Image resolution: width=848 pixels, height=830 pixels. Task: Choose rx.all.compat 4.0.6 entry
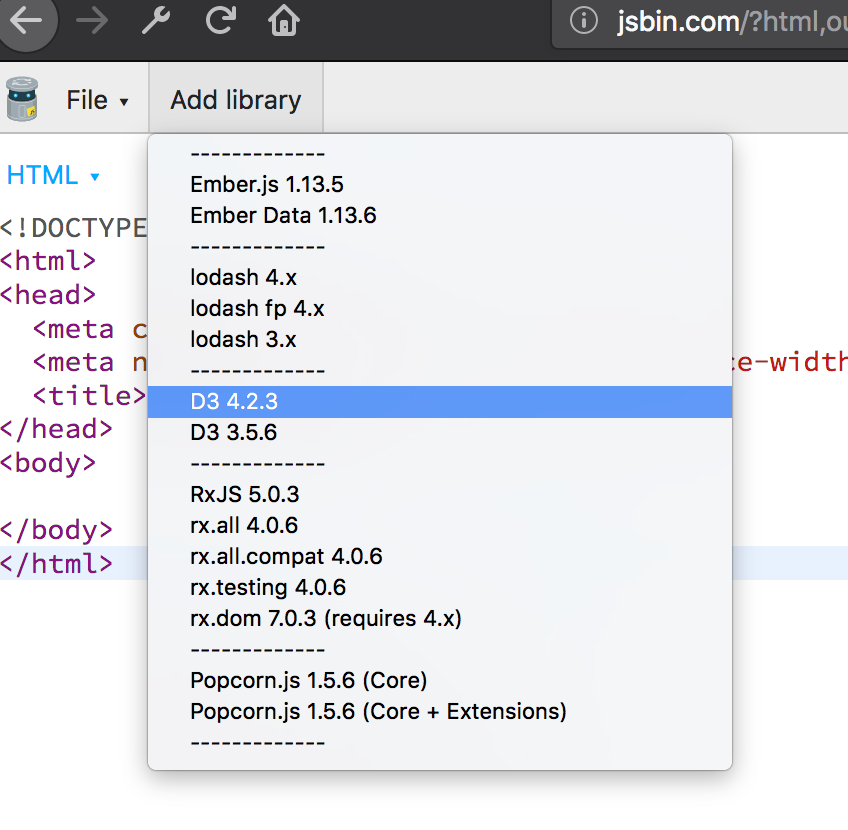[x=440, y=556]
